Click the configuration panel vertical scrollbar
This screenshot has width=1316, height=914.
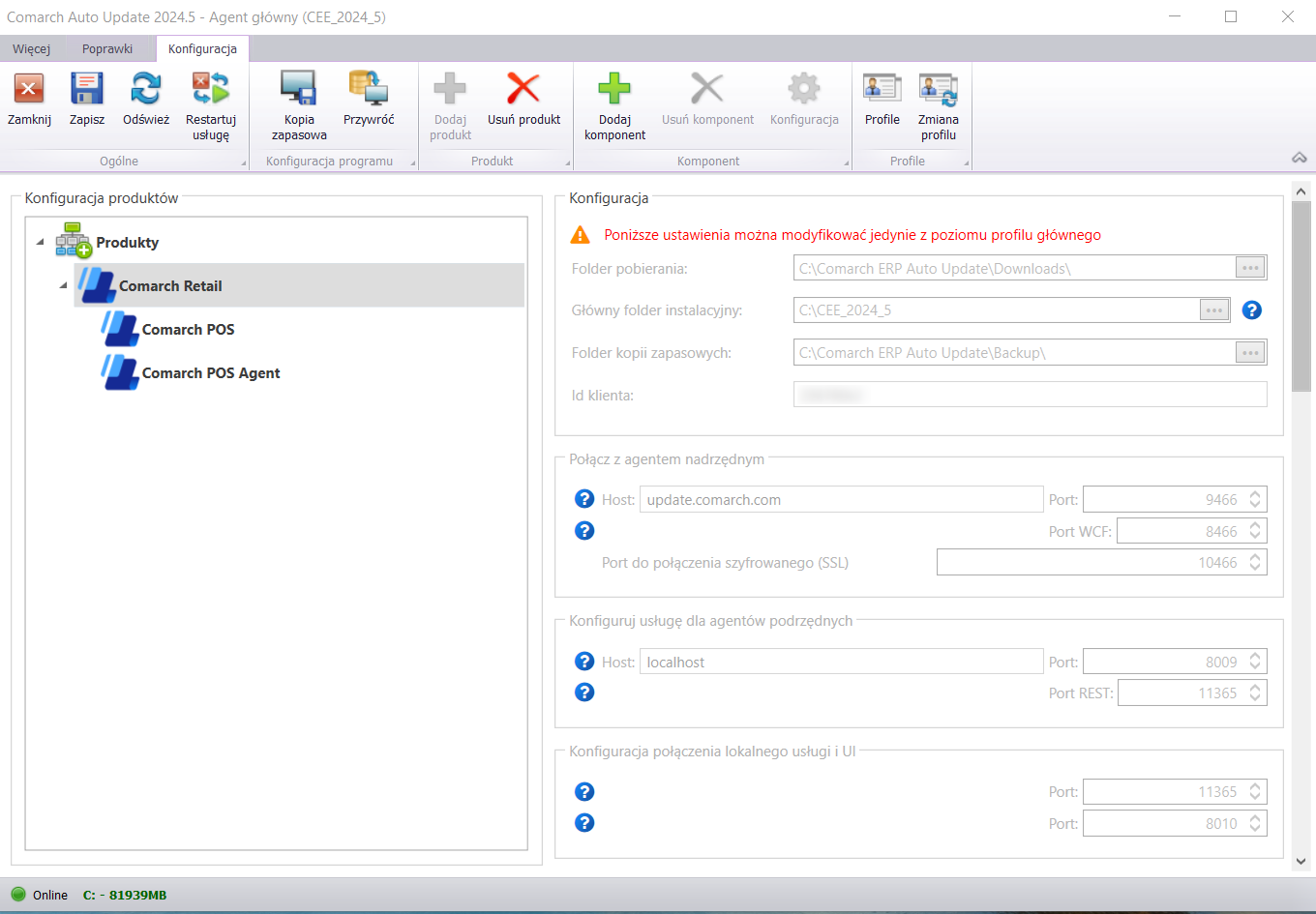tap(1301, 296)
